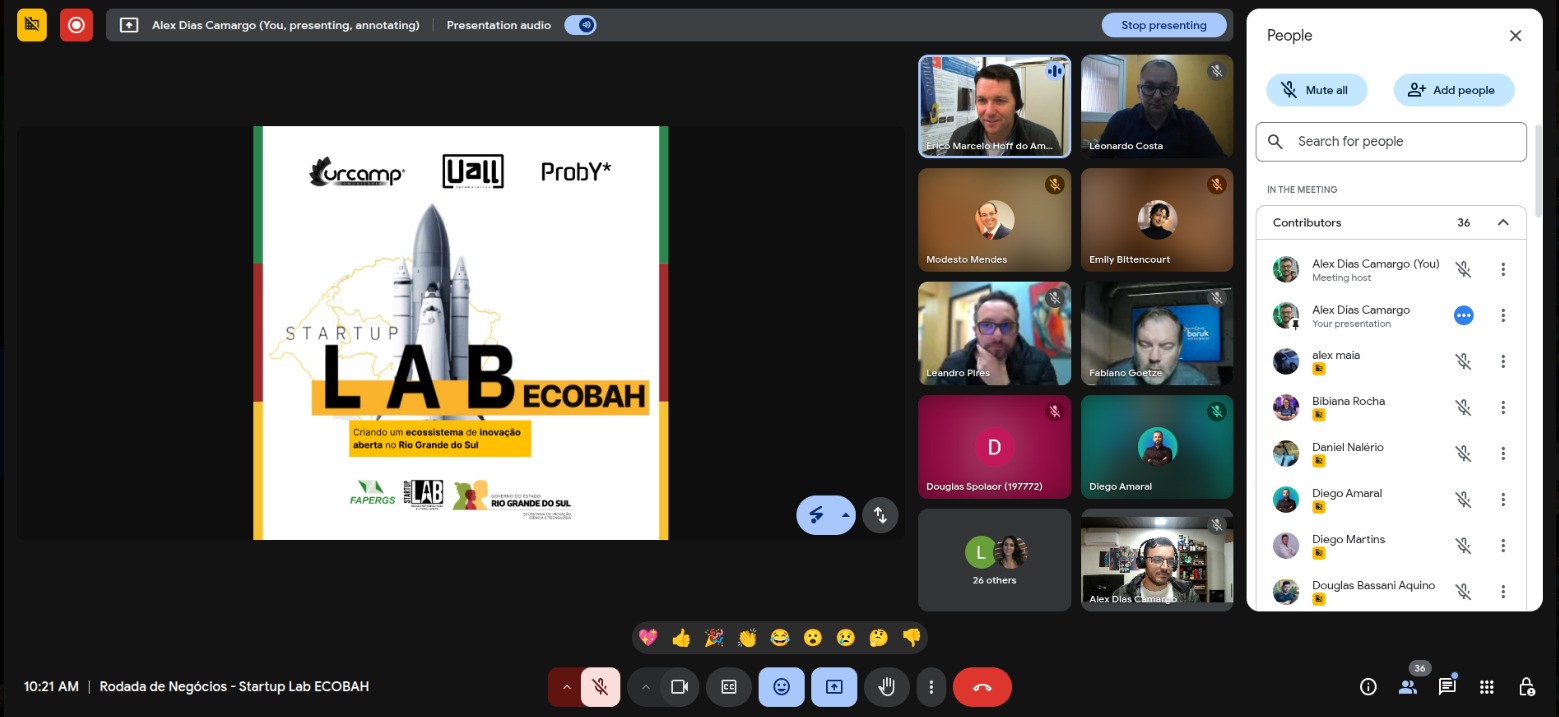Open the 26 others tile
Image resolution: width=1559 pixels, height=717 pixels.
point(995,560)
